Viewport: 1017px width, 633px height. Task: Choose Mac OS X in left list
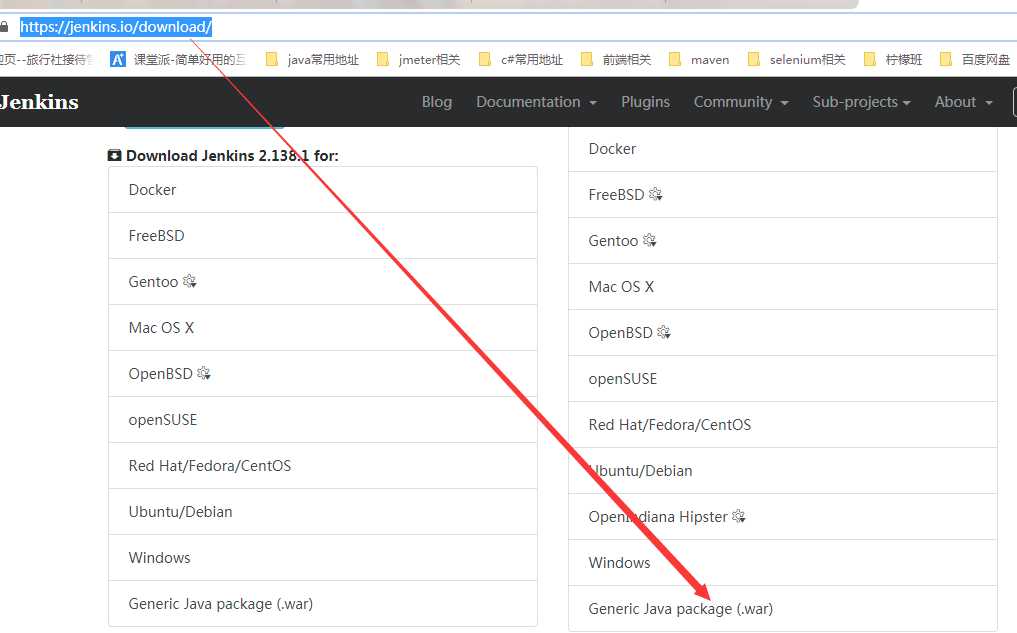click(x=323, y=328)
